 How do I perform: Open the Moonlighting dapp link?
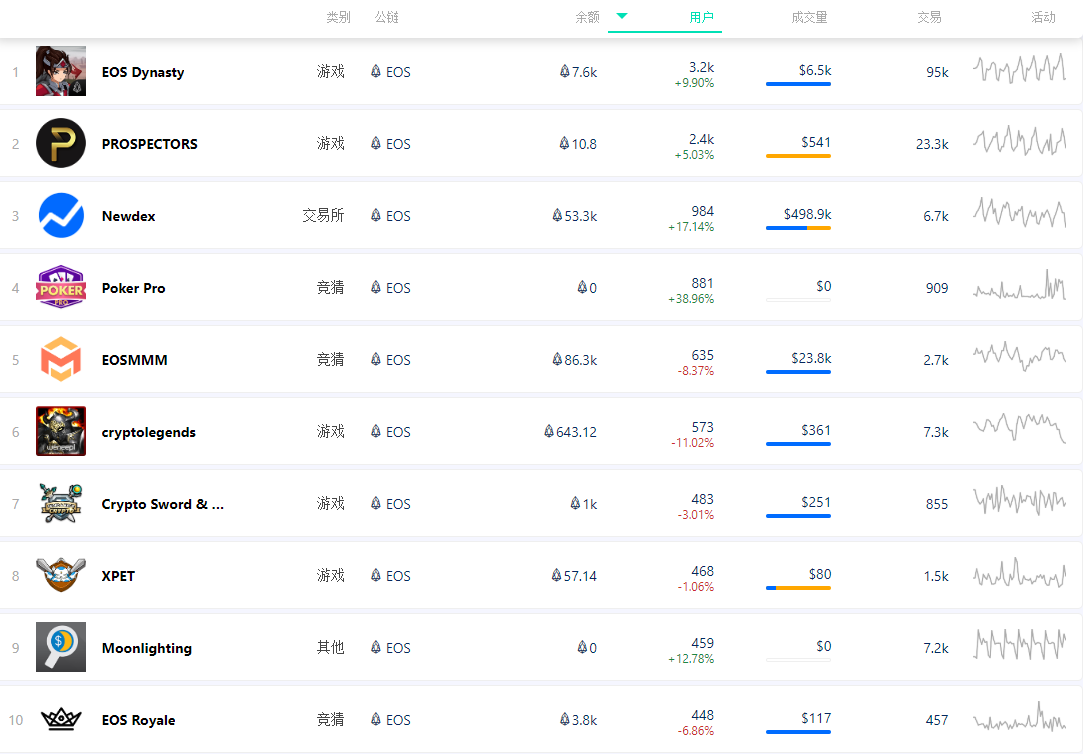(x=146, y=648)
